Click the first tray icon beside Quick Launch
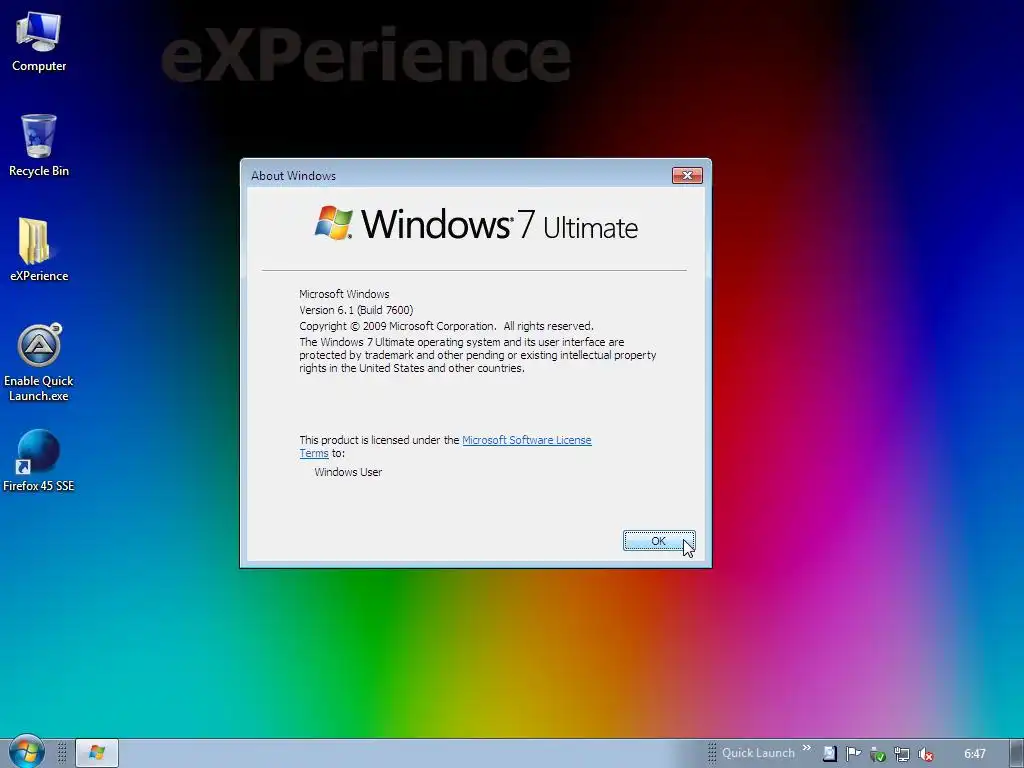The width and height of the screenshot is (1024, 768). coord(829,754)
